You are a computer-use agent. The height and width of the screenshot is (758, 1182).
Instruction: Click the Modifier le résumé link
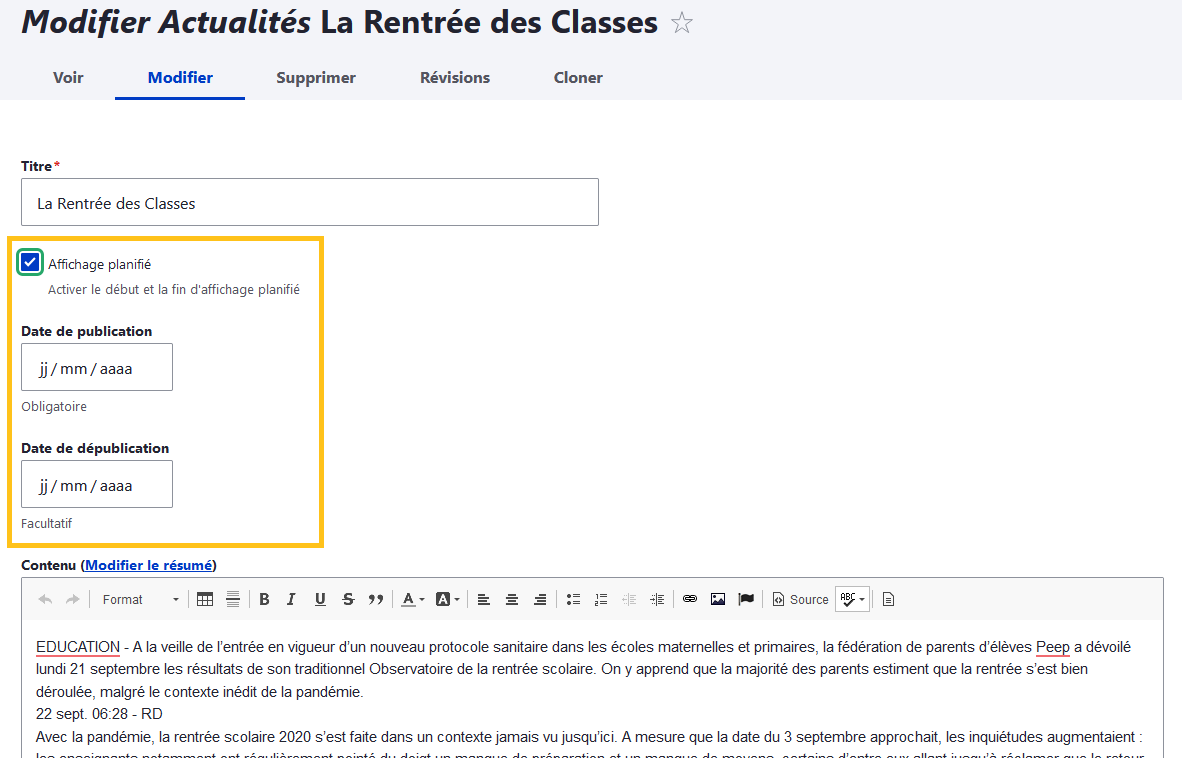click(149, 565)
